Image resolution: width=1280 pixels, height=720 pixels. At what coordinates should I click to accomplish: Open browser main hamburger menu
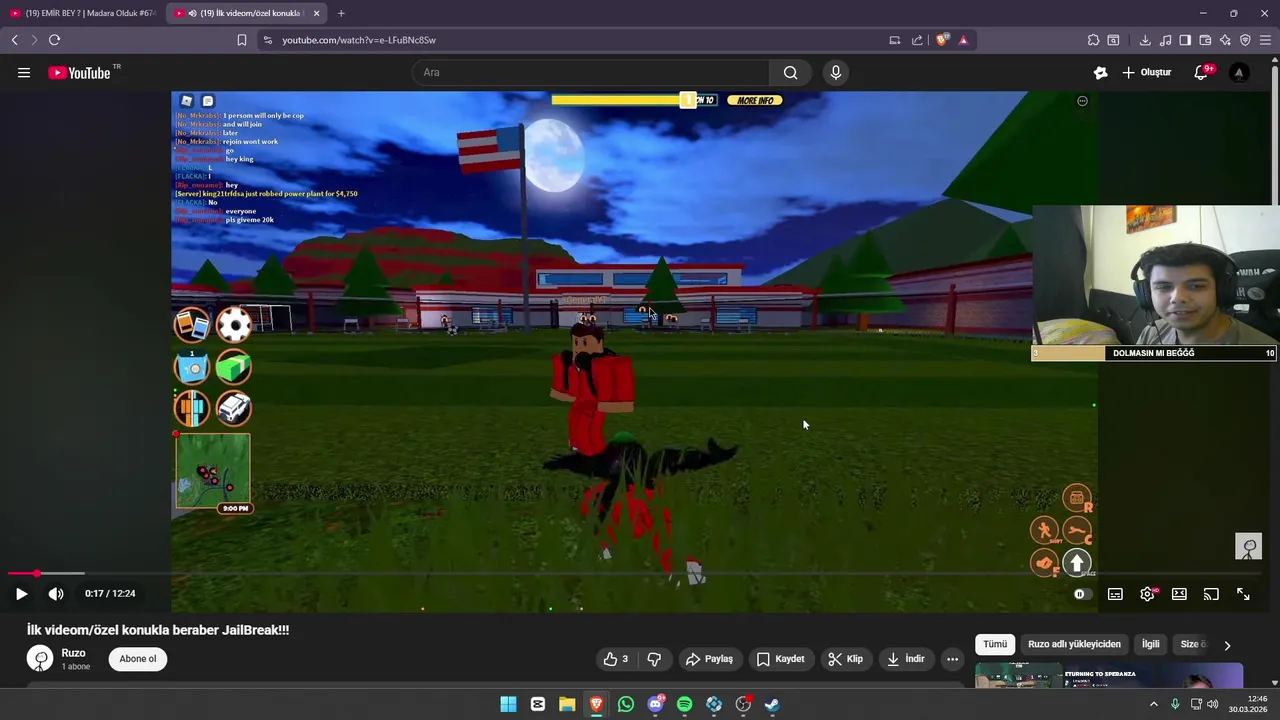coord(1265,40)
